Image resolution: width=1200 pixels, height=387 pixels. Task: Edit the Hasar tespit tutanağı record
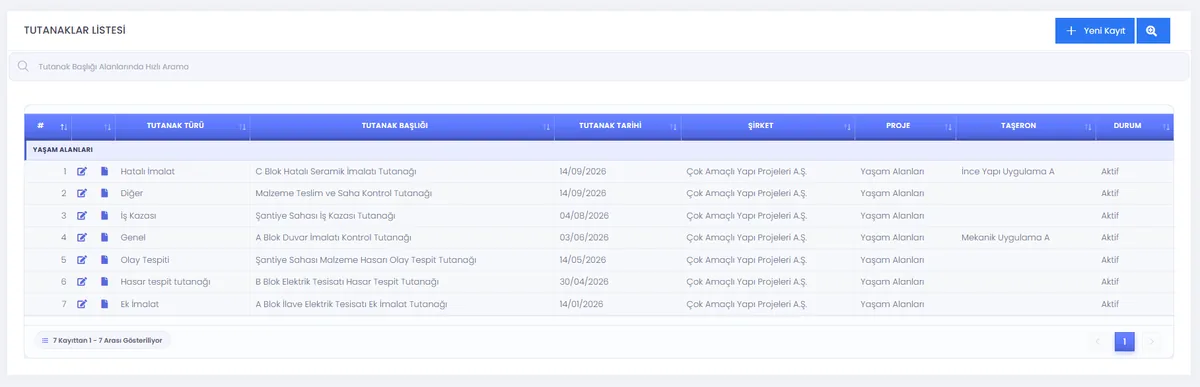tap(82, 281)
